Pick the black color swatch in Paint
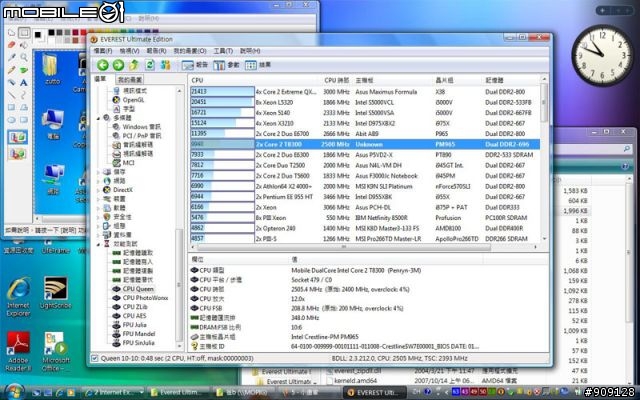Image resolution: width=640 pixels, height=400 pixels. click(51, 32)
